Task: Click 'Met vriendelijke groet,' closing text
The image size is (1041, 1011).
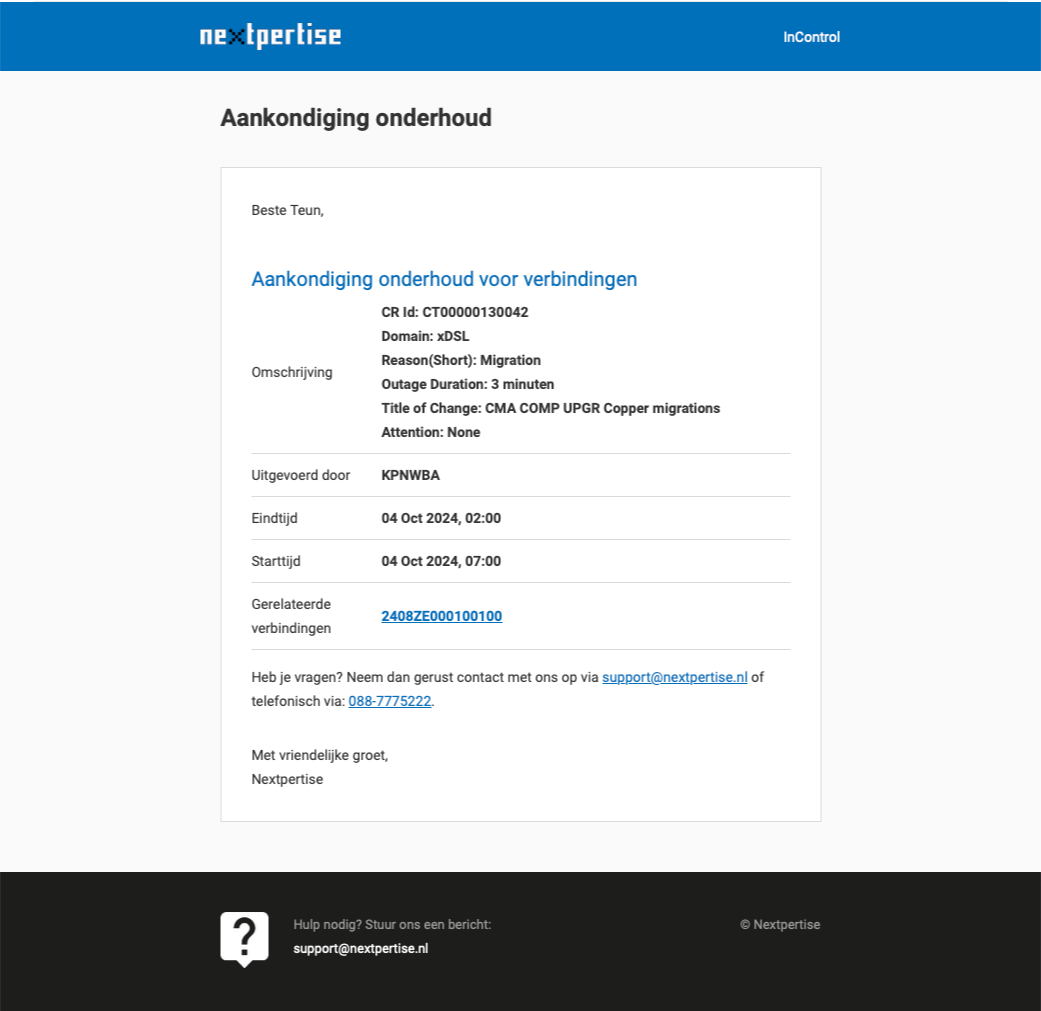Action: click(319, 755)
